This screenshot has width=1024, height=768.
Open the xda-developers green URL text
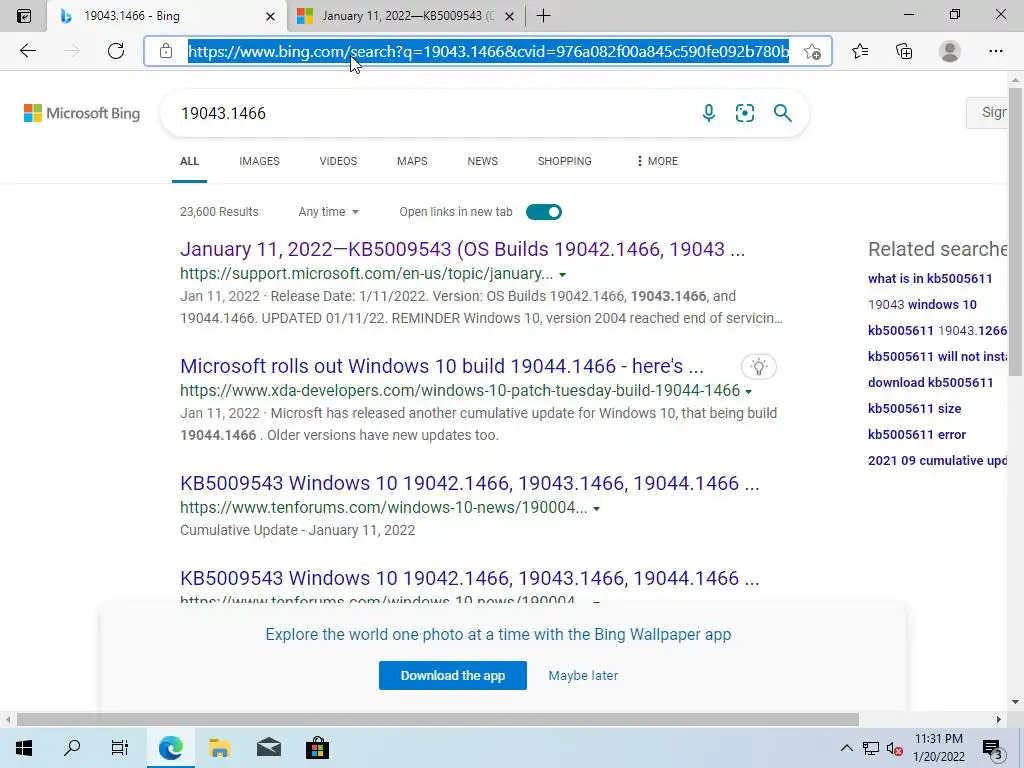460,391
